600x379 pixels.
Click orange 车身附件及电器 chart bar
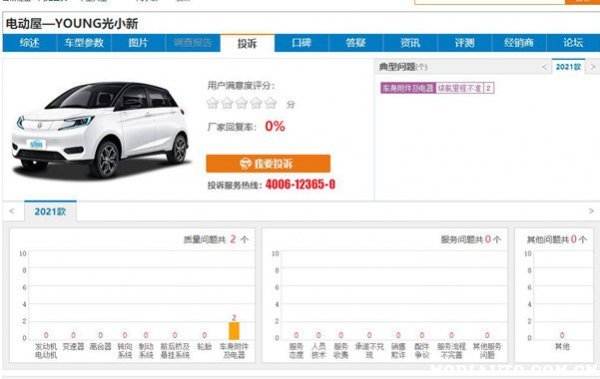click(x=234, y=331)
